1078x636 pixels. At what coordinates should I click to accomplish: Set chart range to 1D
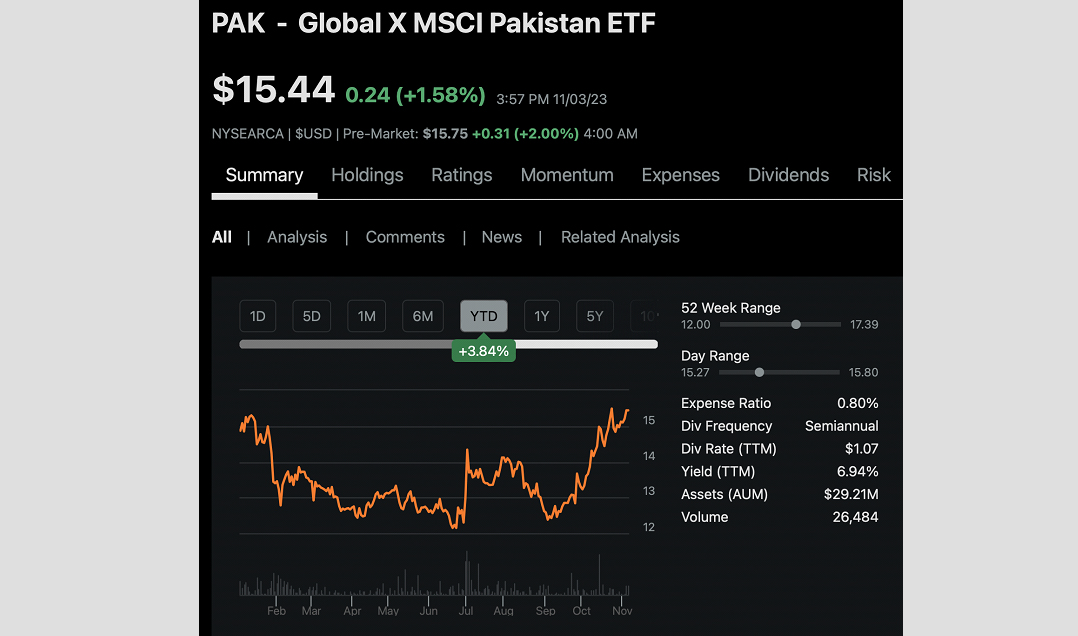[257, 316]
